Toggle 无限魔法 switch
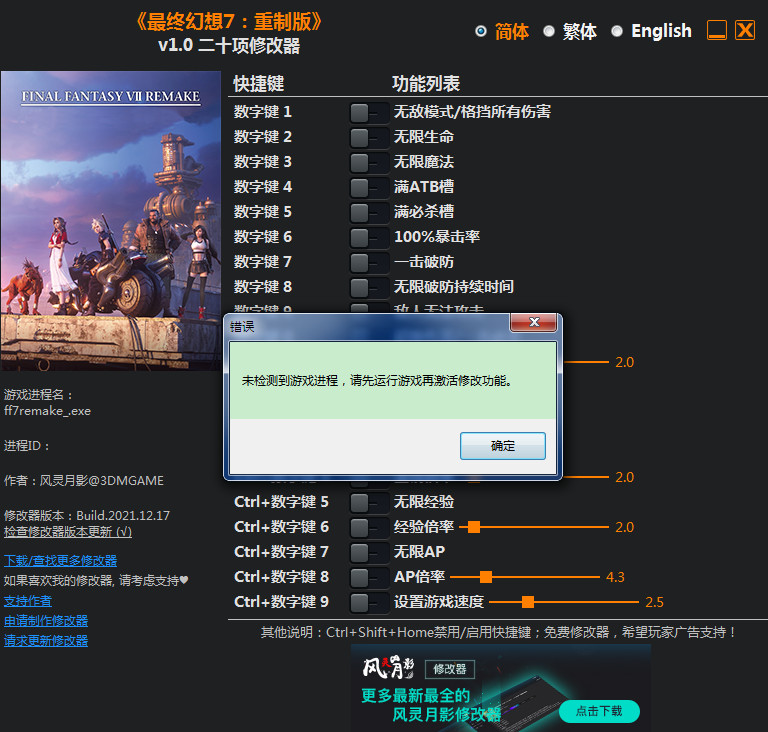This screenshot has width=768, height=732. point(369,163)
